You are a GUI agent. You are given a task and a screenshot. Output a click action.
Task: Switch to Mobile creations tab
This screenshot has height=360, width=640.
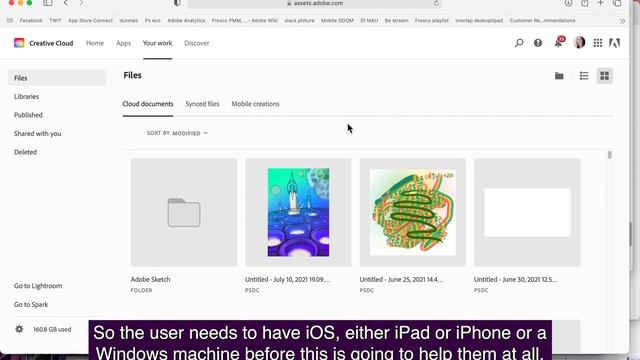click(x=256, y=104)
